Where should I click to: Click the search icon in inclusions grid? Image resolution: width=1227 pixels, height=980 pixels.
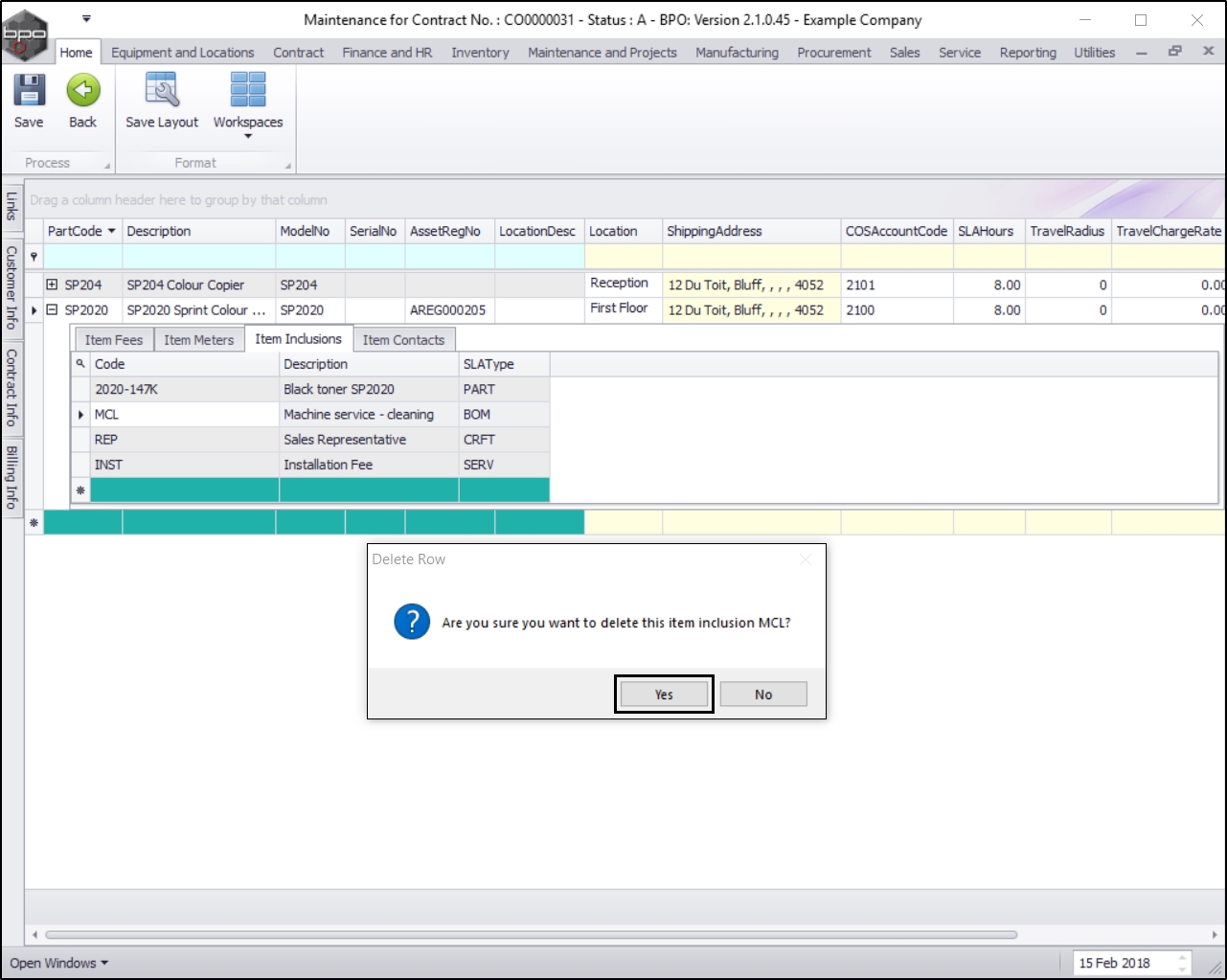80,364
